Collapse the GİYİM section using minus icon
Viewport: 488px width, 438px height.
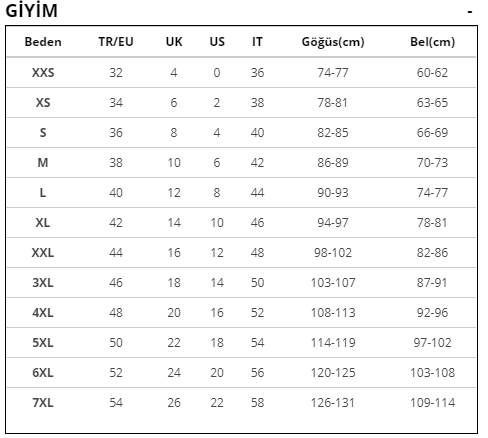[470, 12]
